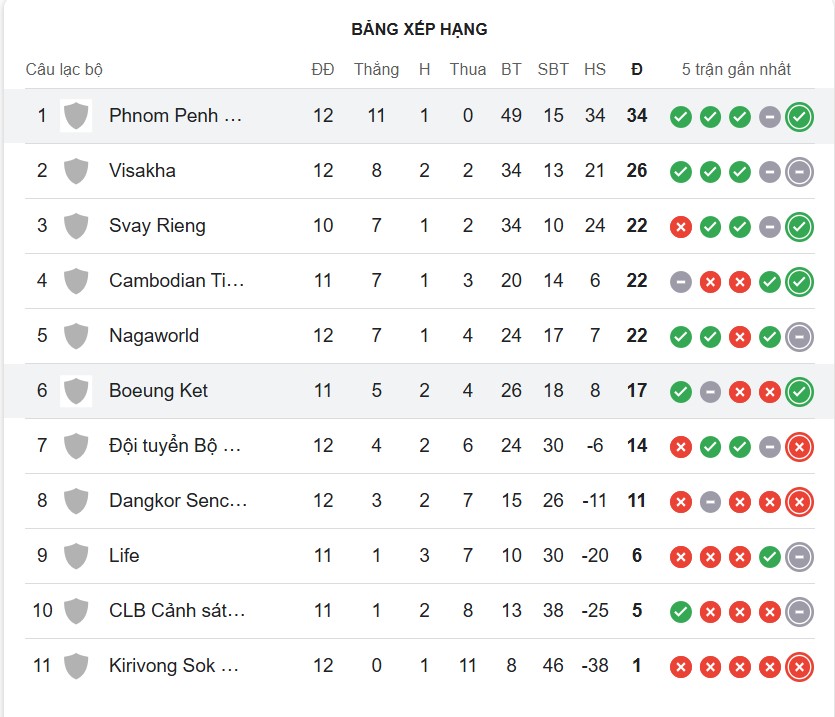Click the circled loss ending Kirivong Sok's form
The width and height of the screenshot is (835, 717).
pos(799,665)
